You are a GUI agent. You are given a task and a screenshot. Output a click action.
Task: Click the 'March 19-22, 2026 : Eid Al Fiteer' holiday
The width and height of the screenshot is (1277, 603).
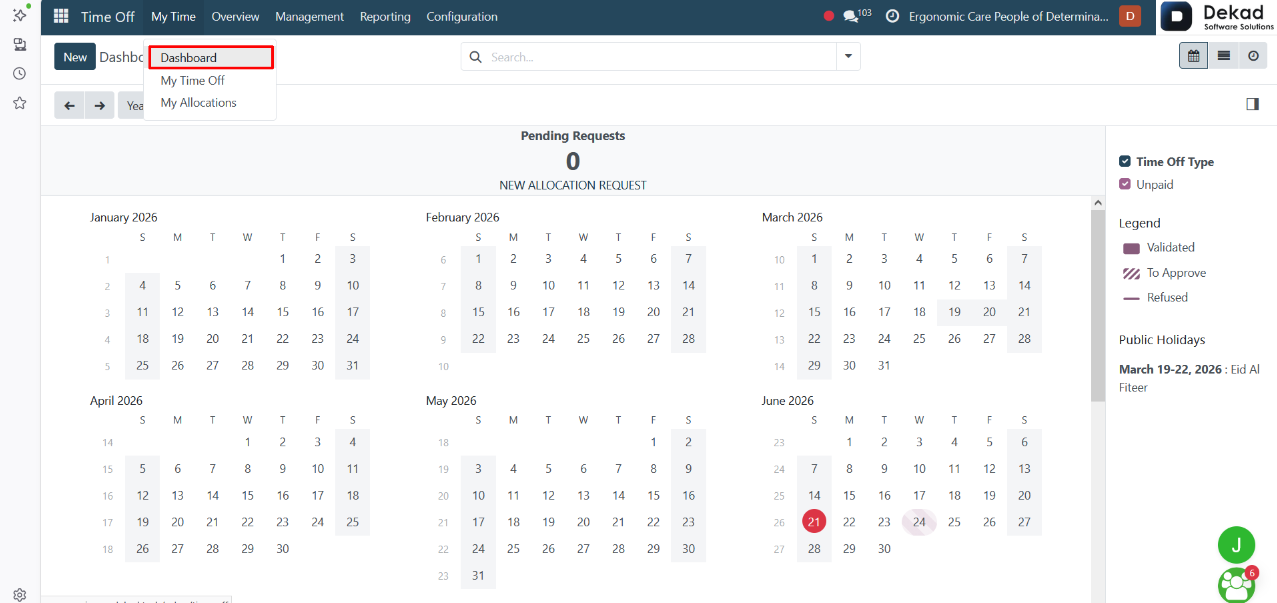click(1189, 378)
